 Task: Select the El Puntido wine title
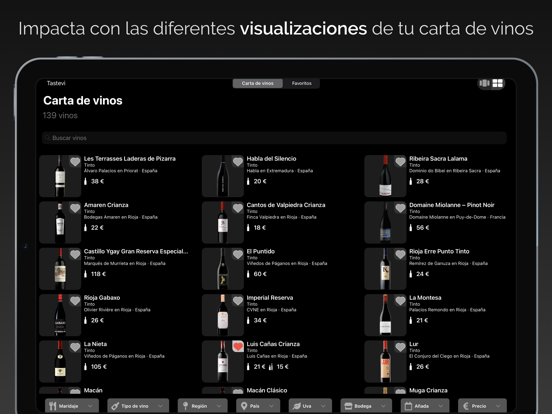(261, 251)
